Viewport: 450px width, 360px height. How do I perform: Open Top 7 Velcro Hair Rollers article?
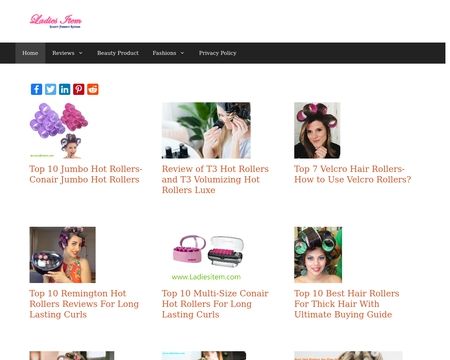(352, 174)
